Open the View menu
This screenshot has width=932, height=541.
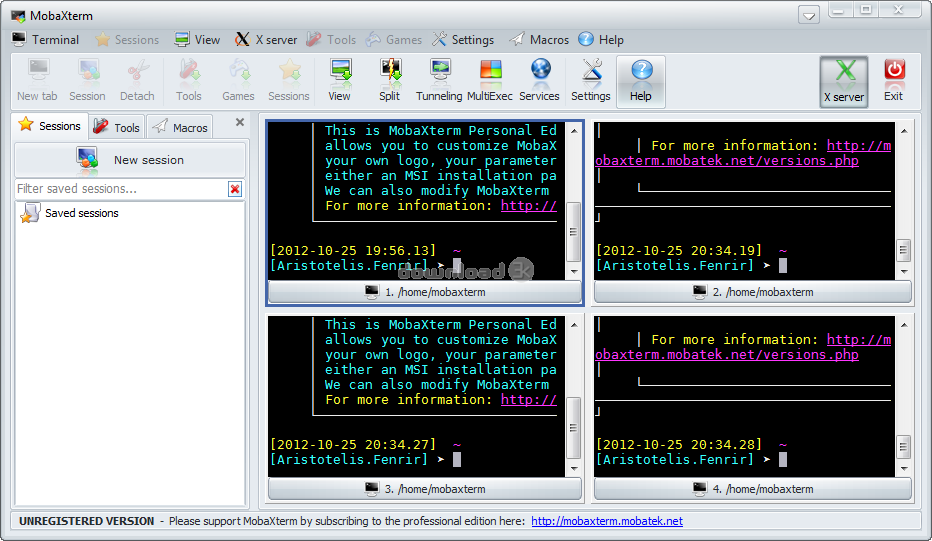197,40
